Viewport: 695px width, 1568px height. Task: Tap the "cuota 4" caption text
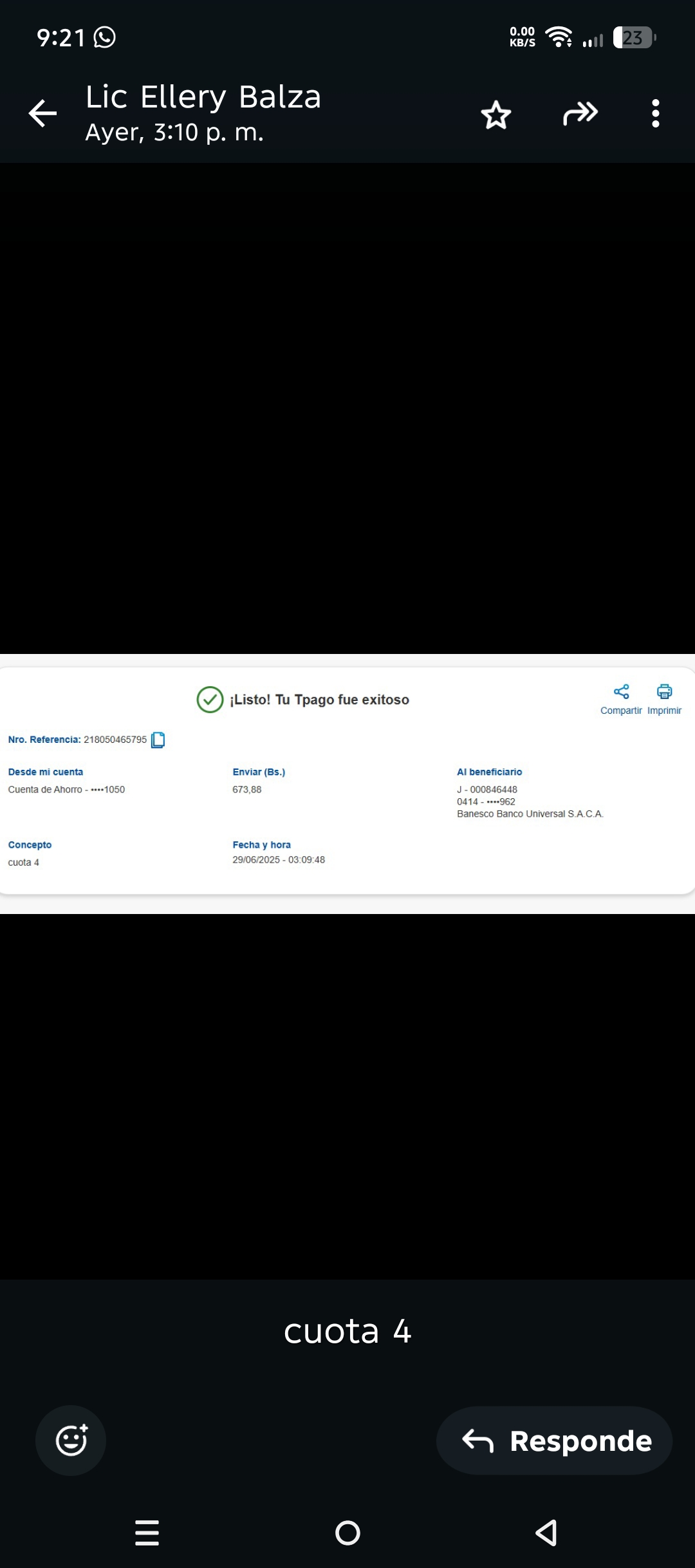(347, 1331)
